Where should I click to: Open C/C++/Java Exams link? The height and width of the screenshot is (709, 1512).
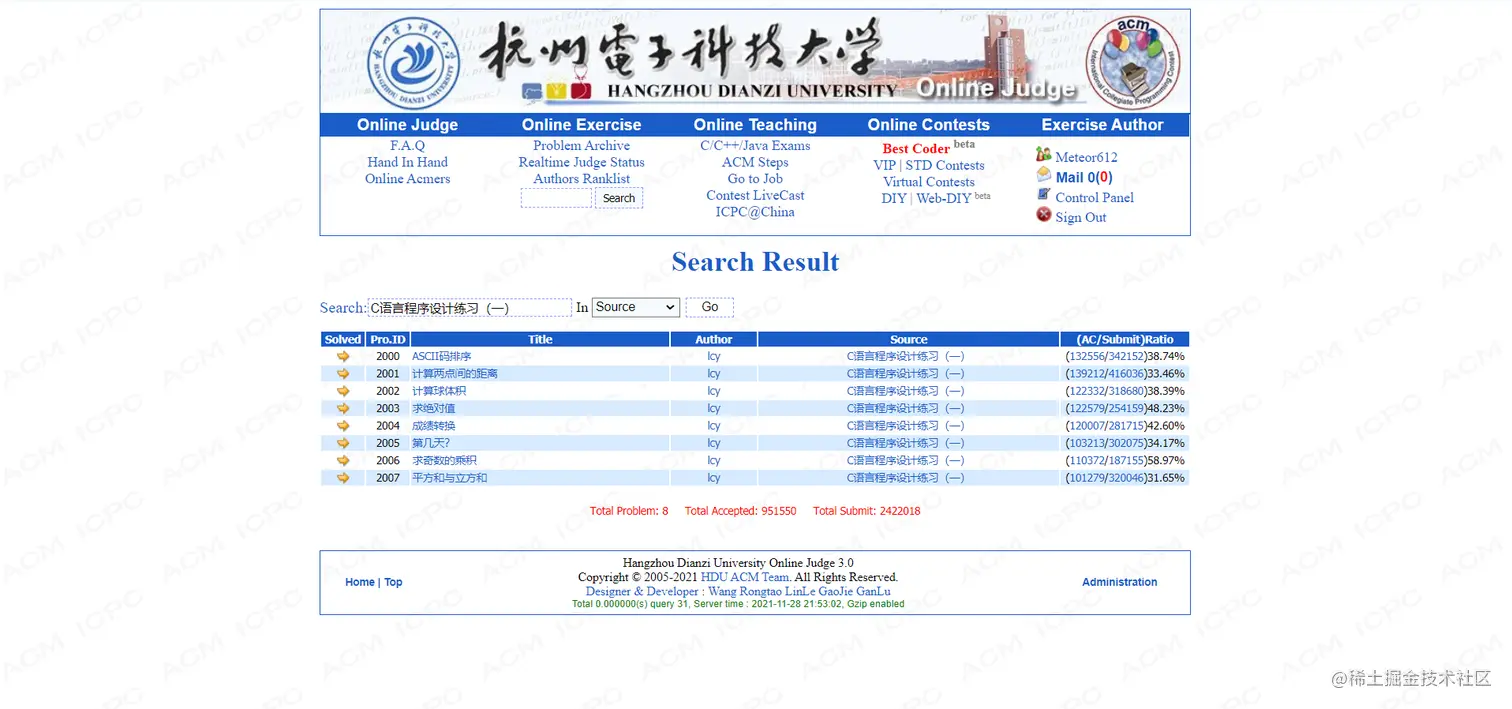755,145
